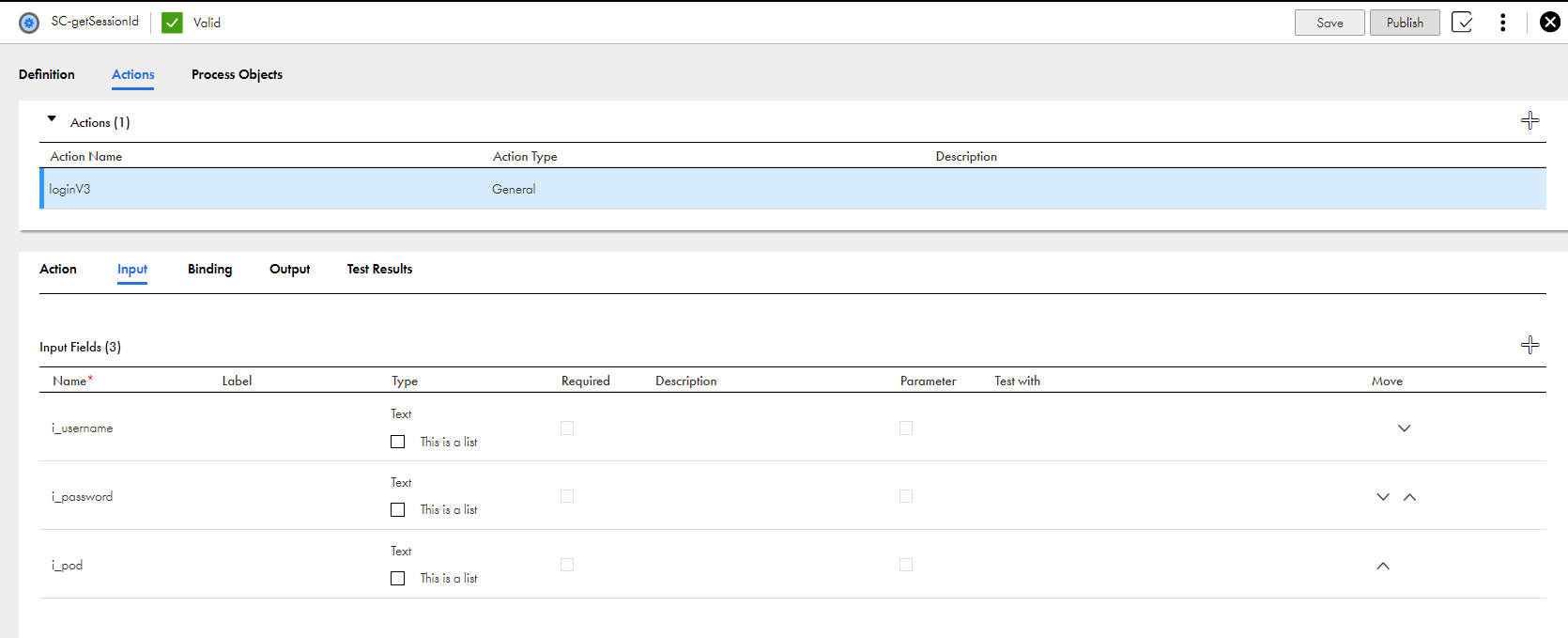Toggle 'This is a list' for i_username
The image size is (1568, 638).
[398, 442]
